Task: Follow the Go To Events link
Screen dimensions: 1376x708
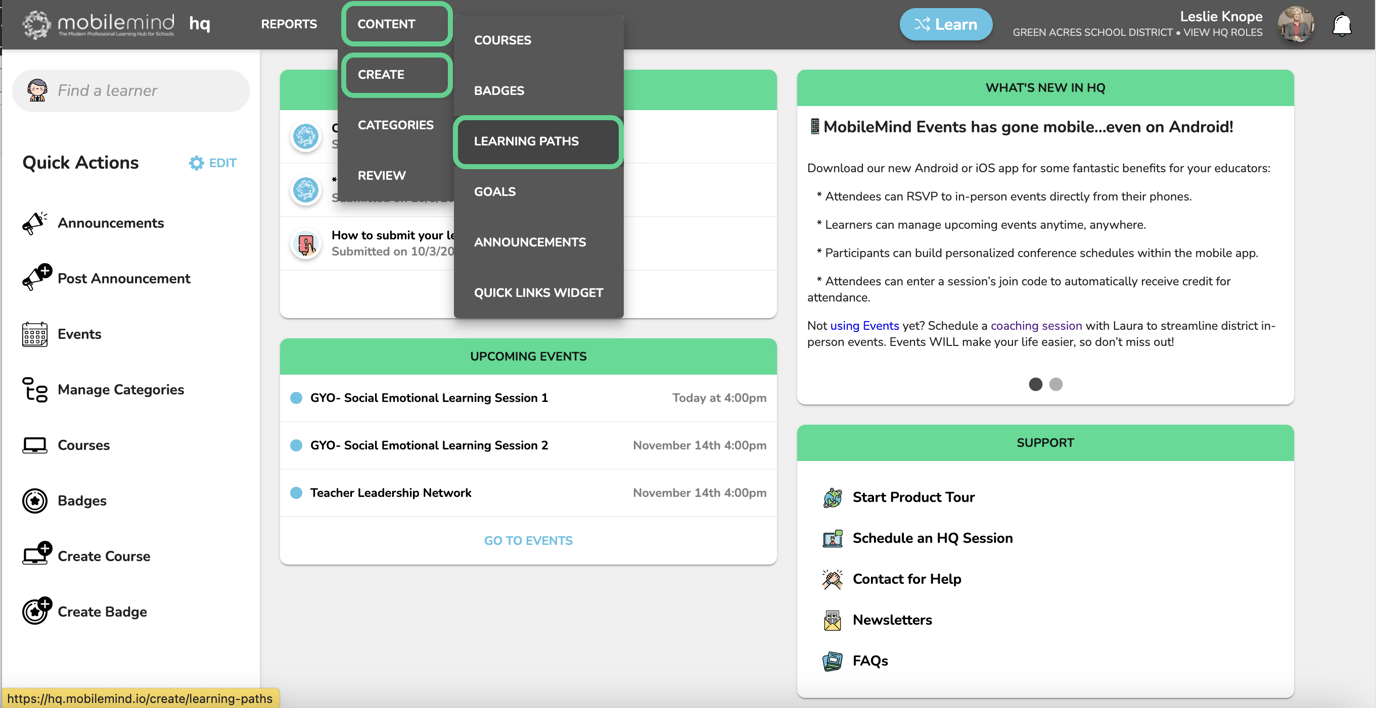Action: tap(528, 541)
